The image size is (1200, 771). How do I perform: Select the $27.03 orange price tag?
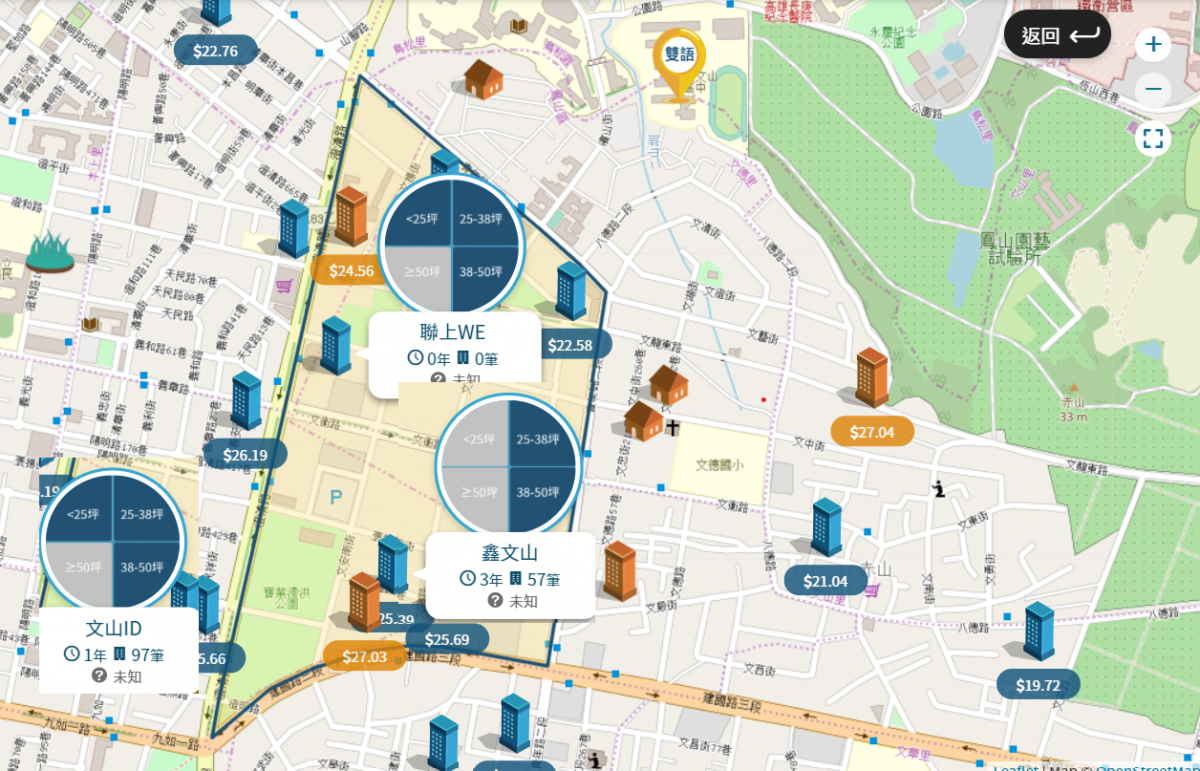point(364,657)
